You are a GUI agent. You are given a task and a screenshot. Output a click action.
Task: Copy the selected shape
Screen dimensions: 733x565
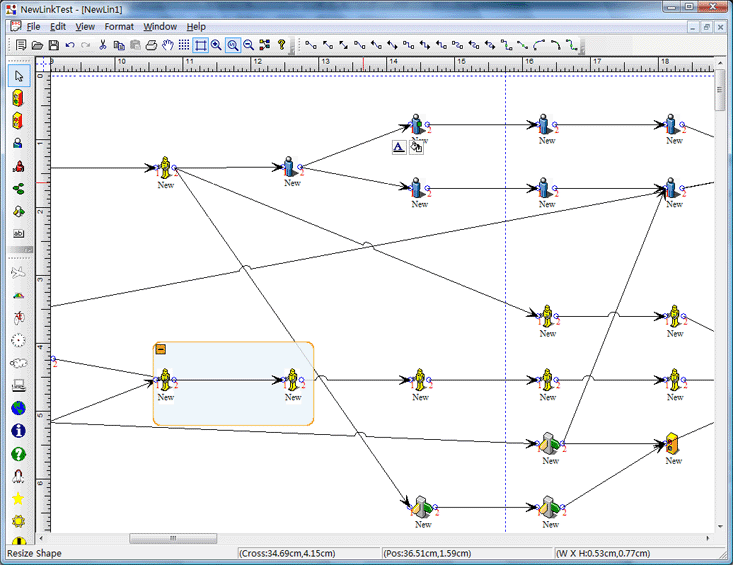[119, 45]
